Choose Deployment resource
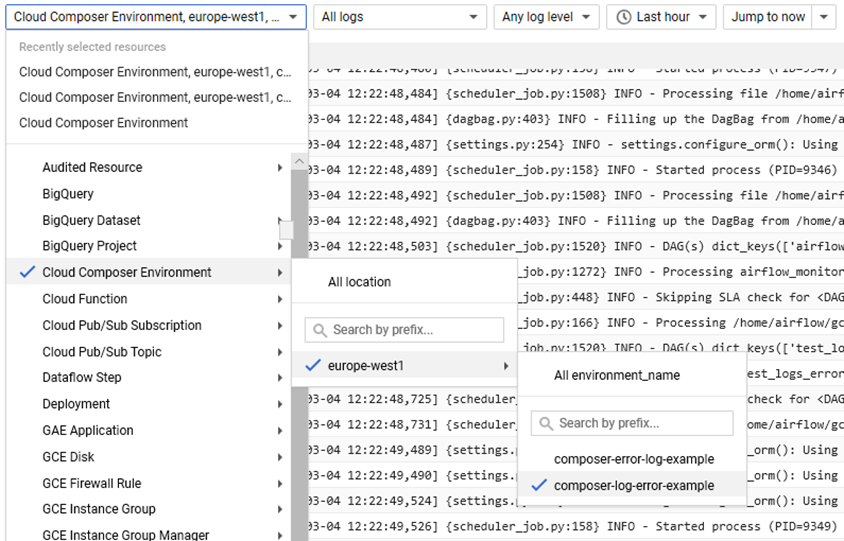 76,404
